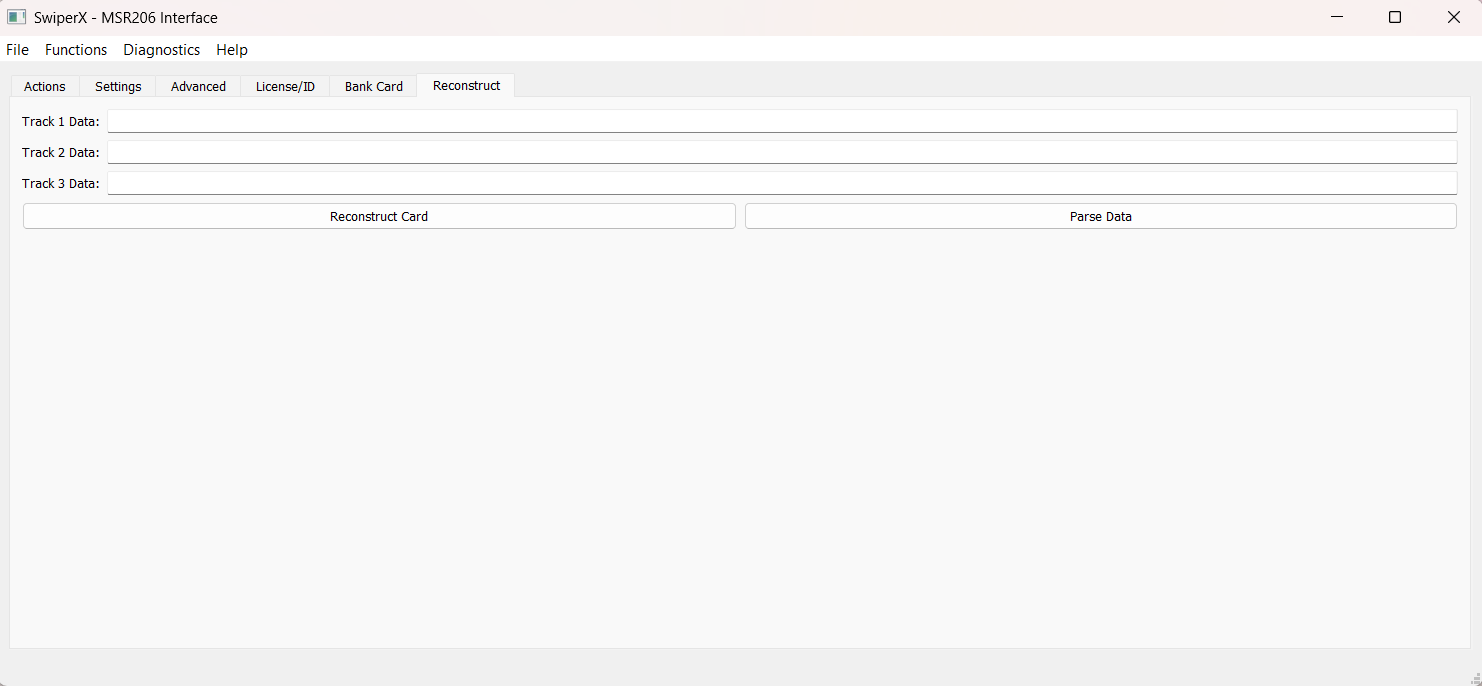Switch to the Settings tab
Screen dimensions: 1482x686
click(x=118, y=87)
